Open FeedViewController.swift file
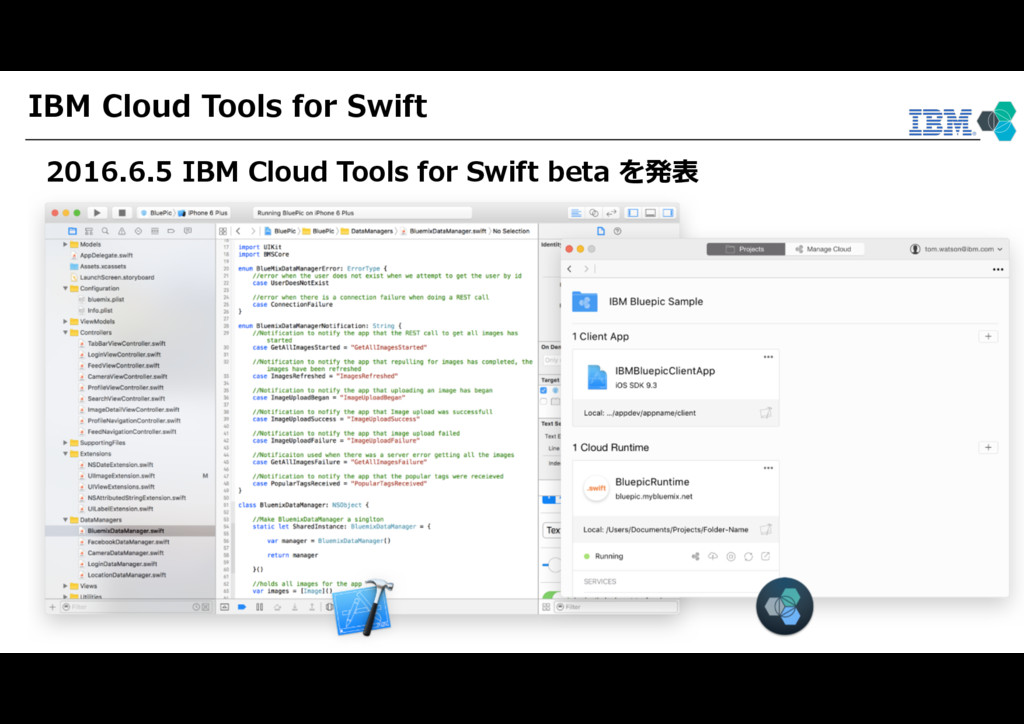The image size is (1024, 724). (123, 366)
